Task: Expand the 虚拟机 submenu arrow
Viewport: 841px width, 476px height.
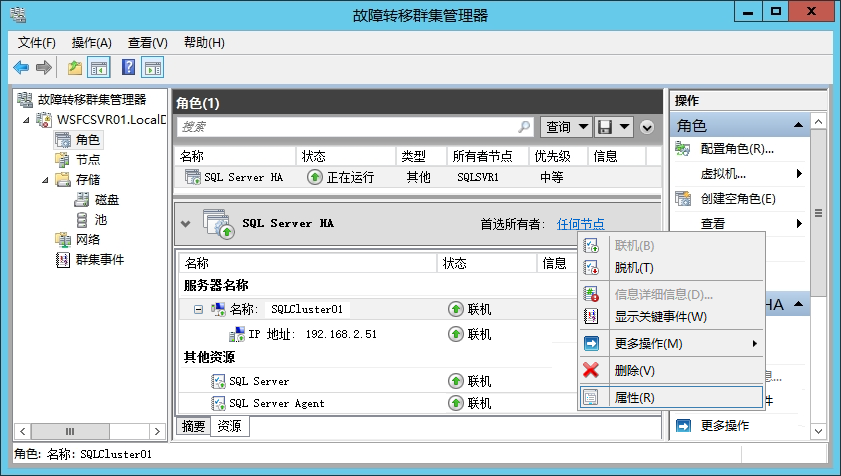Action: point(799,173)
